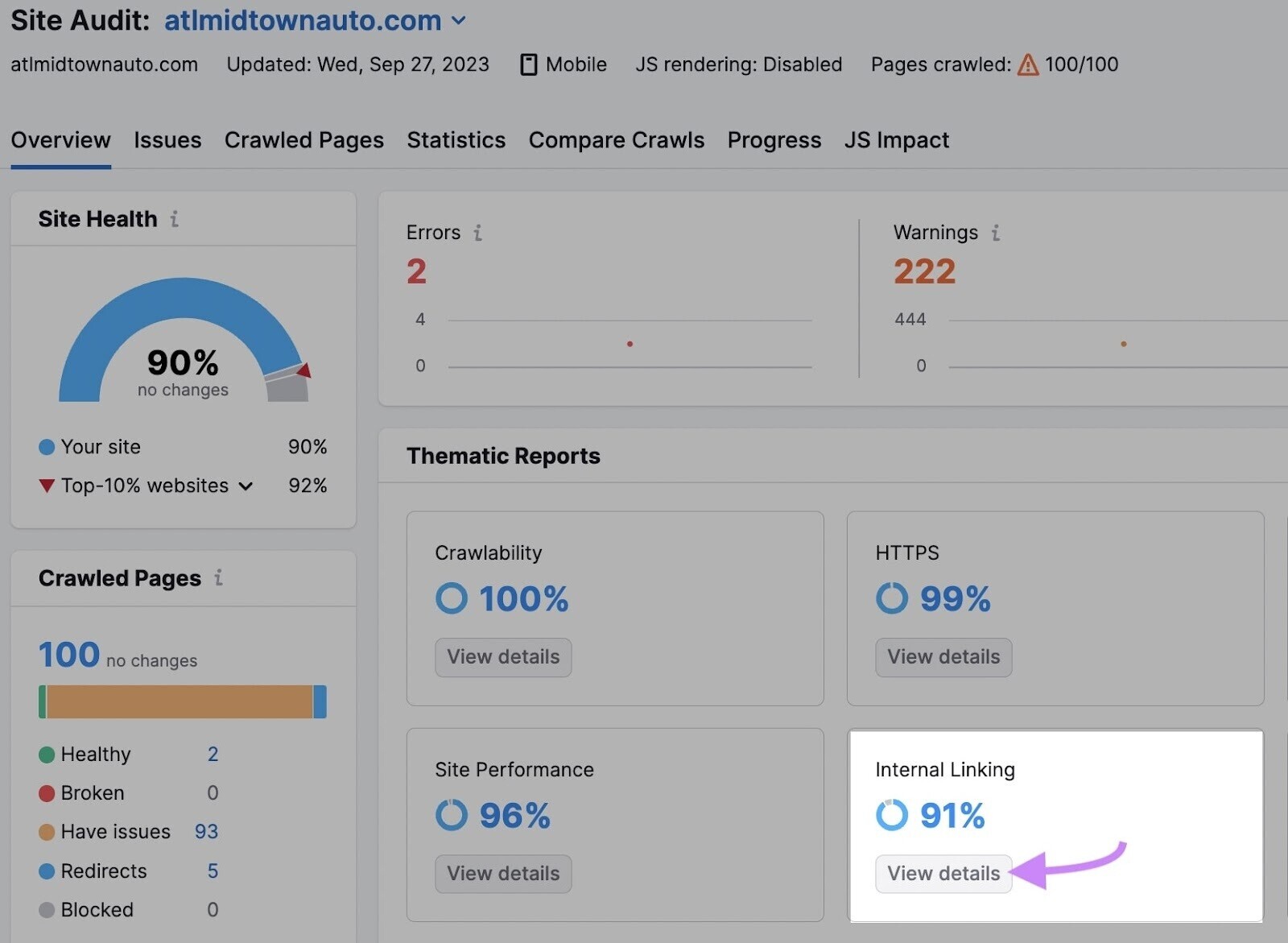1288x943 pixels.
Task: Click the Crawlability progress circle
Action: [x=452, y=598]
